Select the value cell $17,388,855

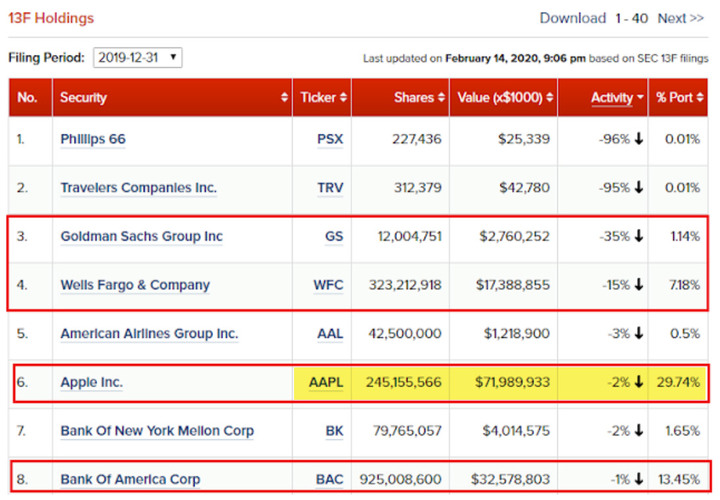512,285
